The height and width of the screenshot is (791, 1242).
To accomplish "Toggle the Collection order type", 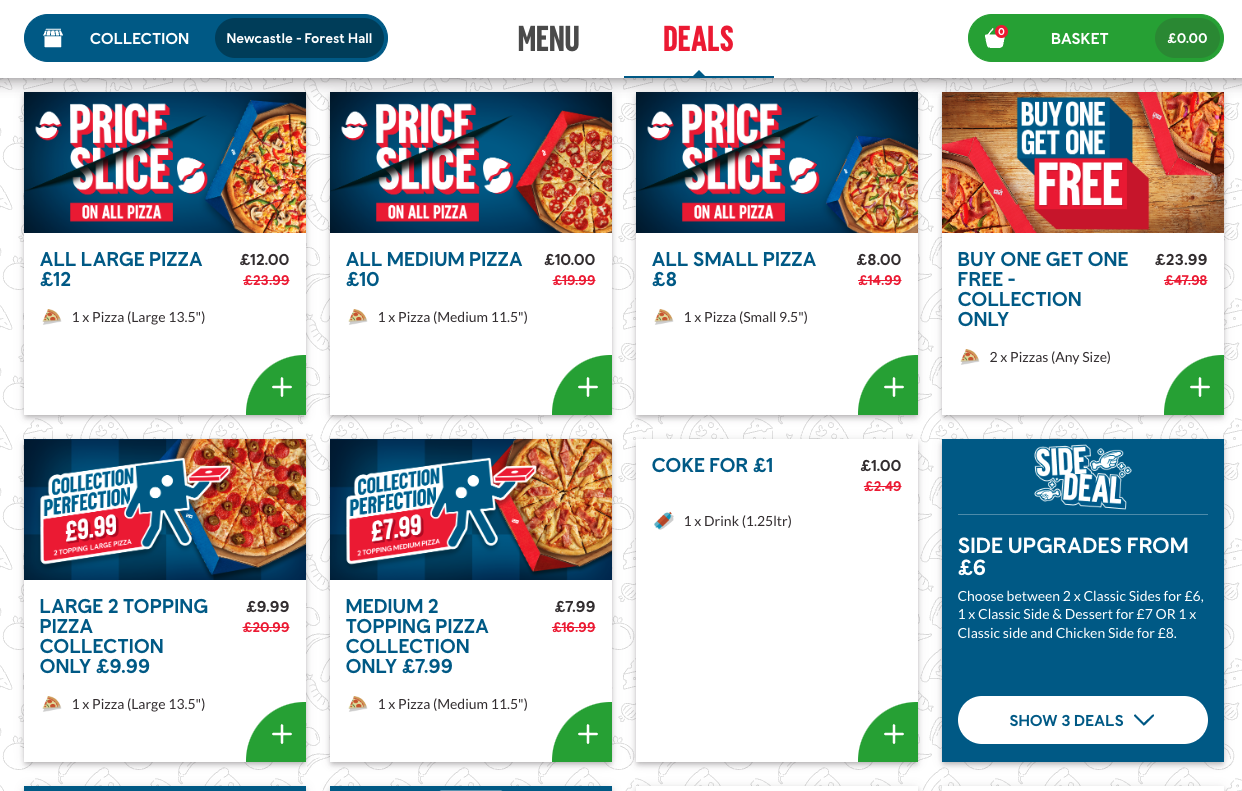I will pyautogui.click(x=139, y=38).
